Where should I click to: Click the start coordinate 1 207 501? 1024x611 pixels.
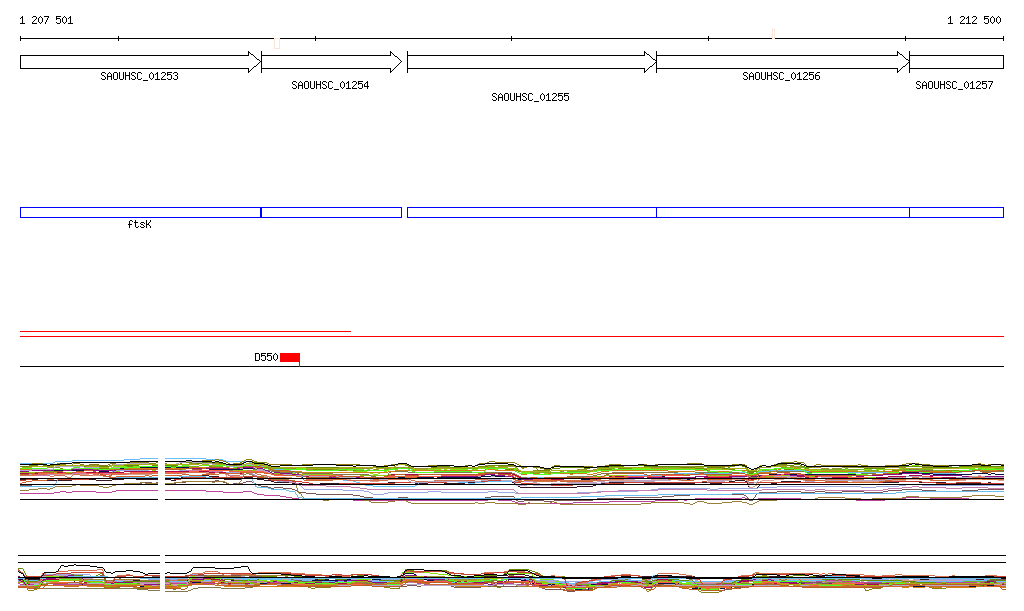(46, 20)
